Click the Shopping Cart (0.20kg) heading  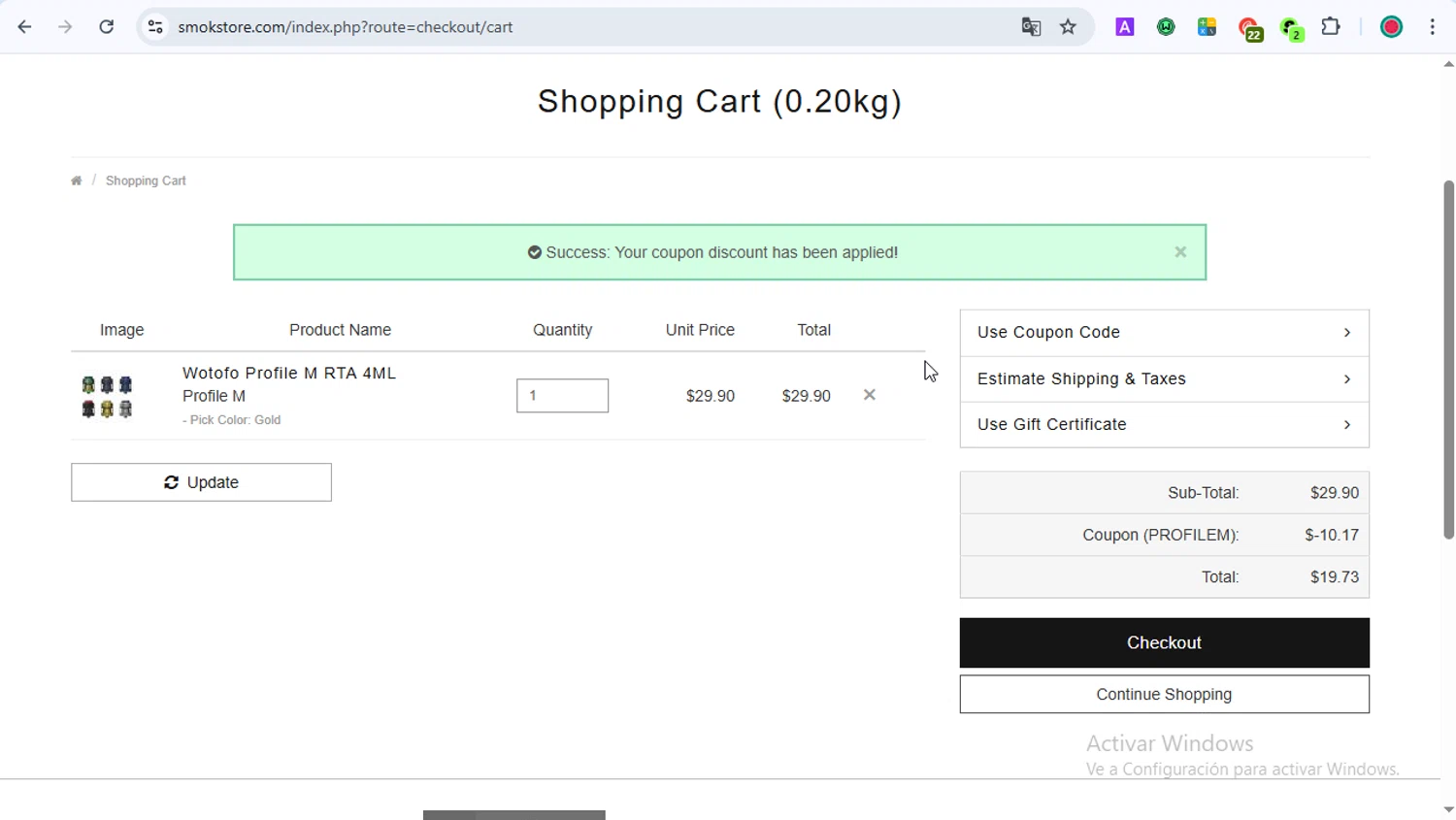point(719,101)
